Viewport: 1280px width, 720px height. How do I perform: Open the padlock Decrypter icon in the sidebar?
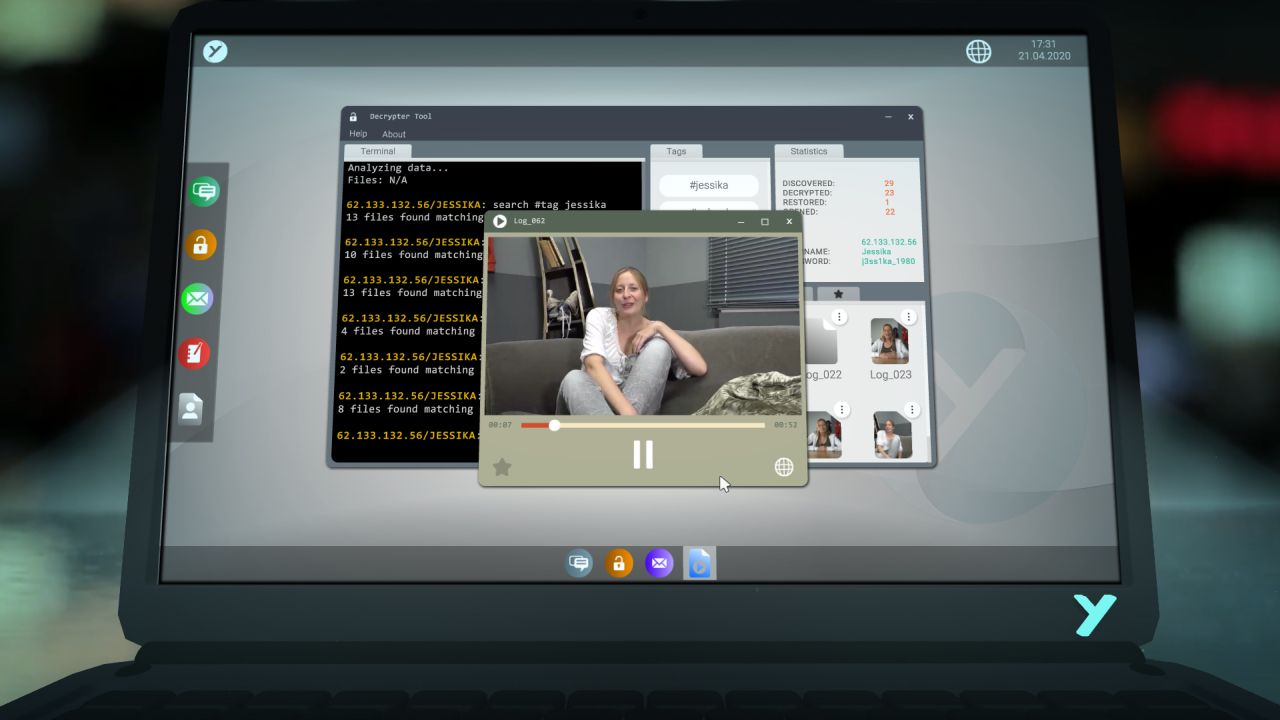pyautogui.click(x=203, y=245)
